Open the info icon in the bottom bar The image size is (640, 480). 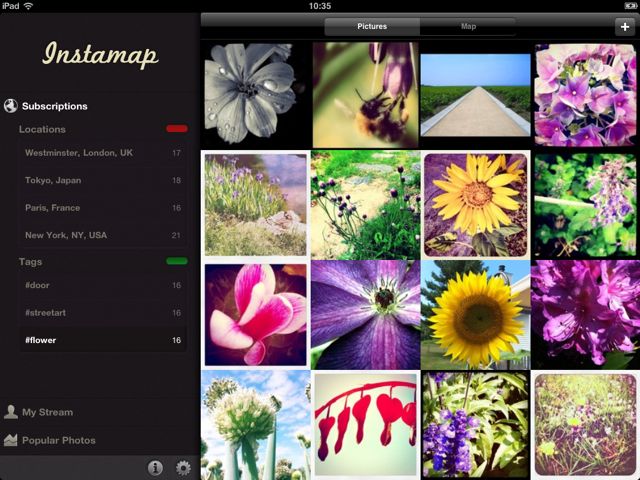155,468
